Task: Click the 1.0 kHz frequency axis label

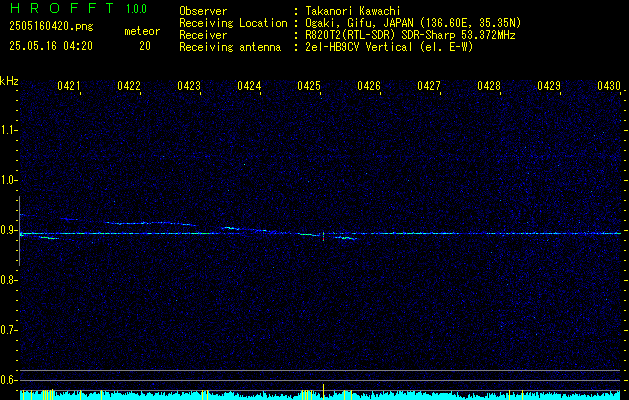Action: 9,180
